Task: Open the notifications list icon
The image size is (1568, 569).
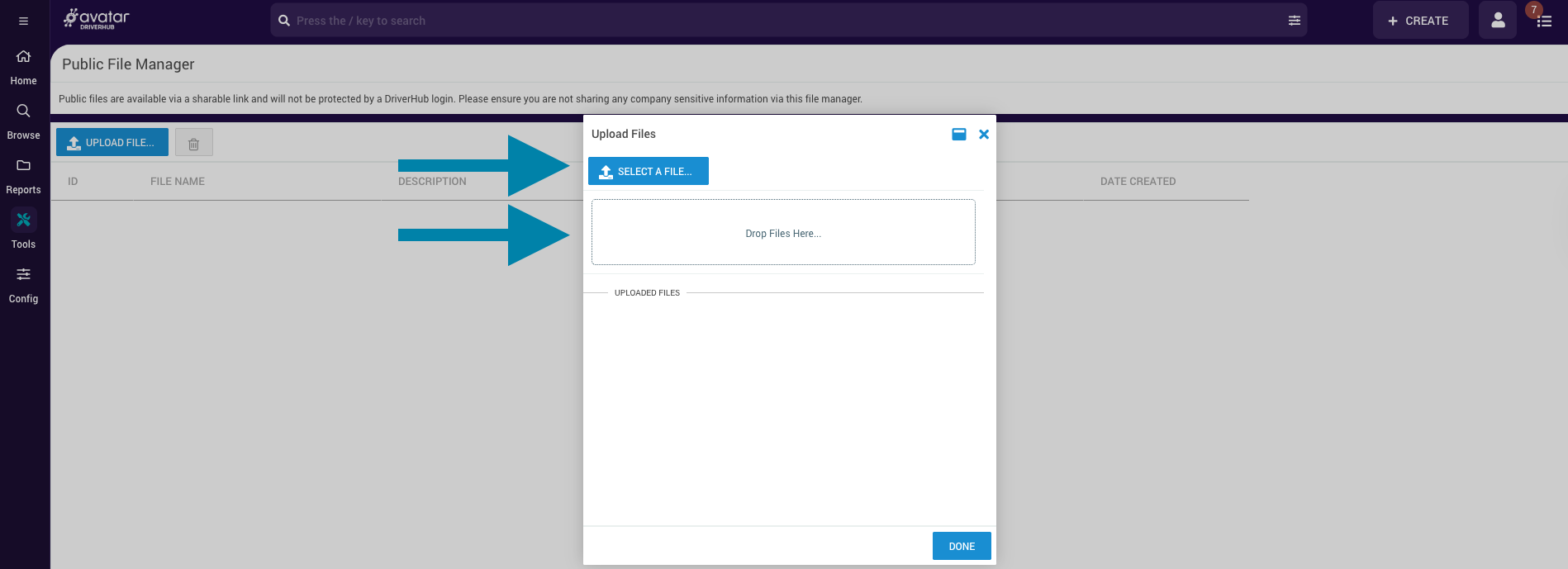Action: click(1543, 21)
